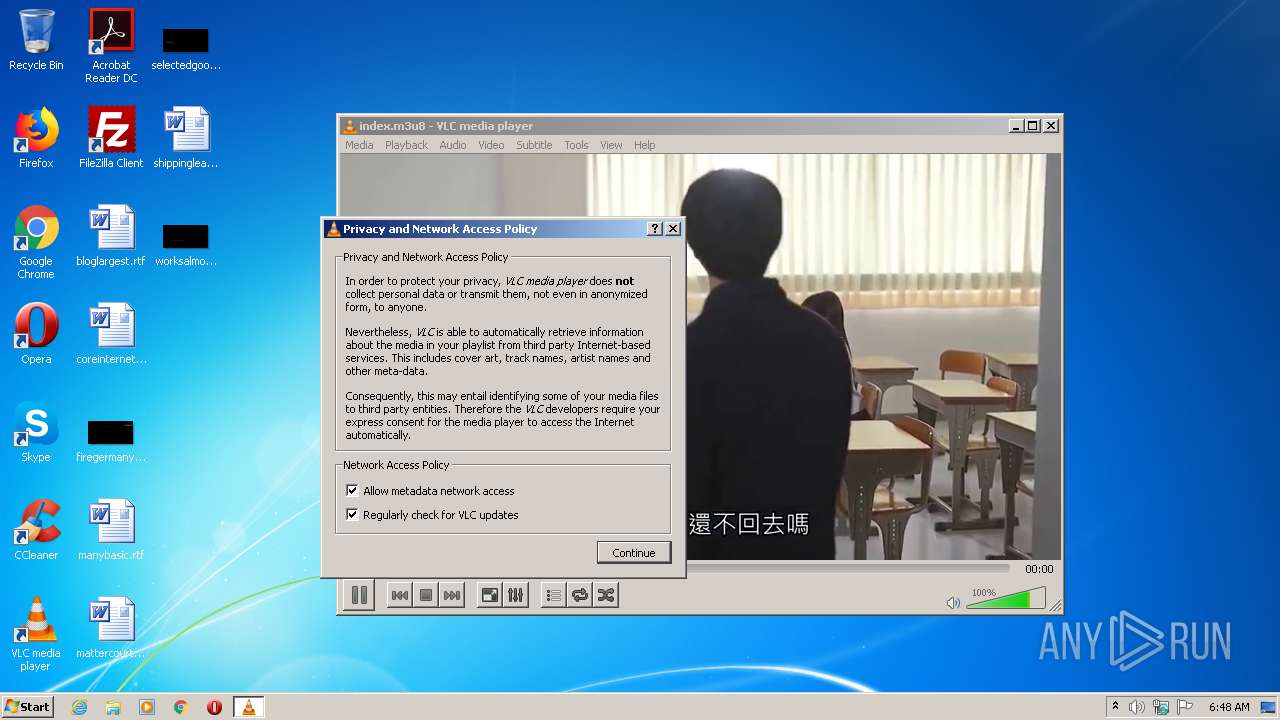Select the coreinternet... document icon

click(x=111, y=334)
